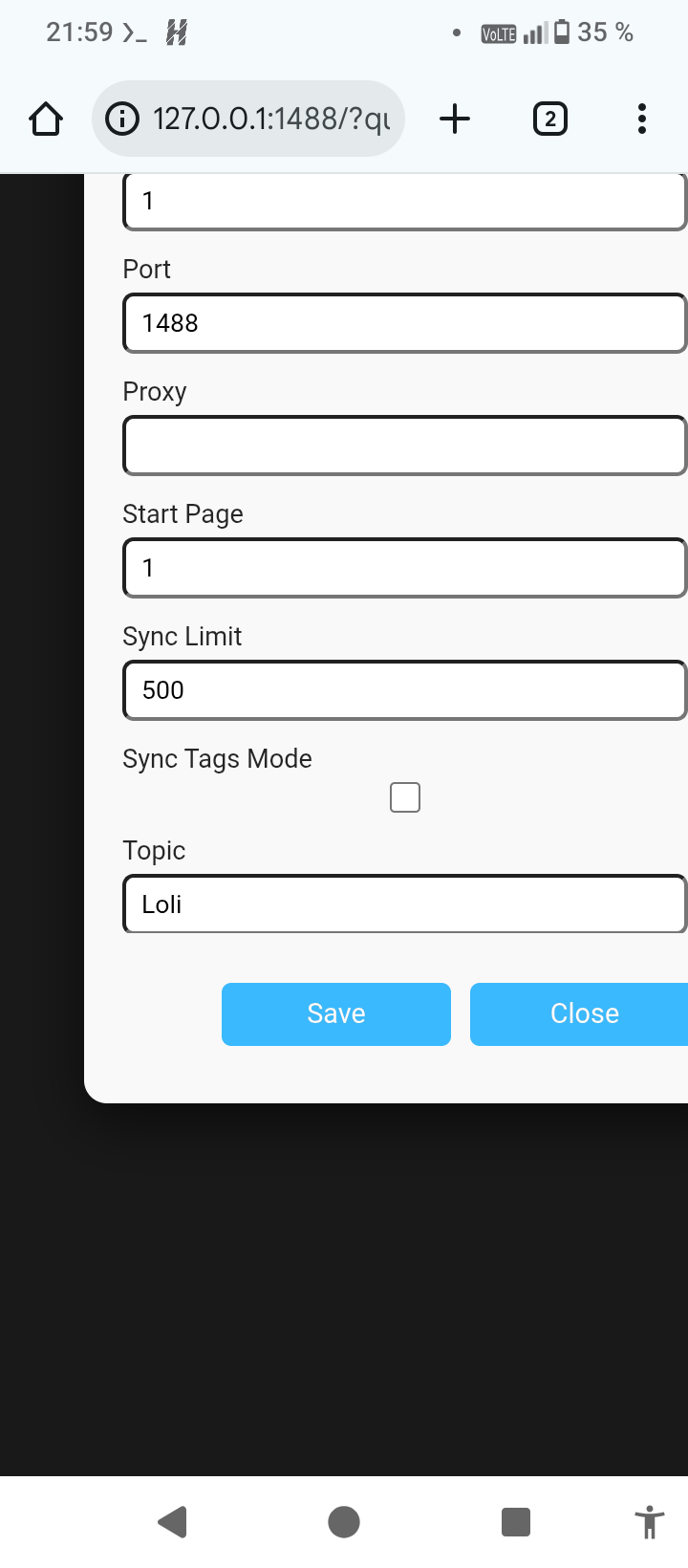688x1568 pixels.
Task: Enable the Sync Tags Mode checkbox
Action: click(405, 797)
